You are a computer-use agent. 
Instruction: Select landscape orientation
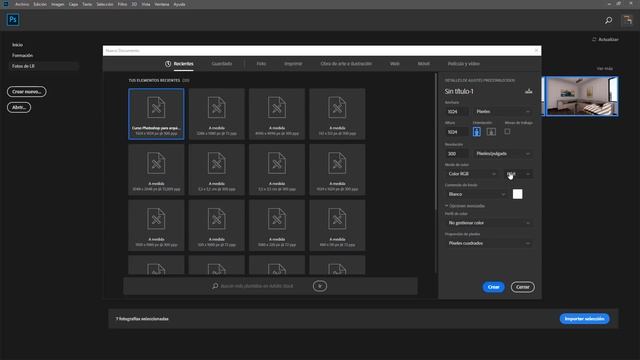491,132
